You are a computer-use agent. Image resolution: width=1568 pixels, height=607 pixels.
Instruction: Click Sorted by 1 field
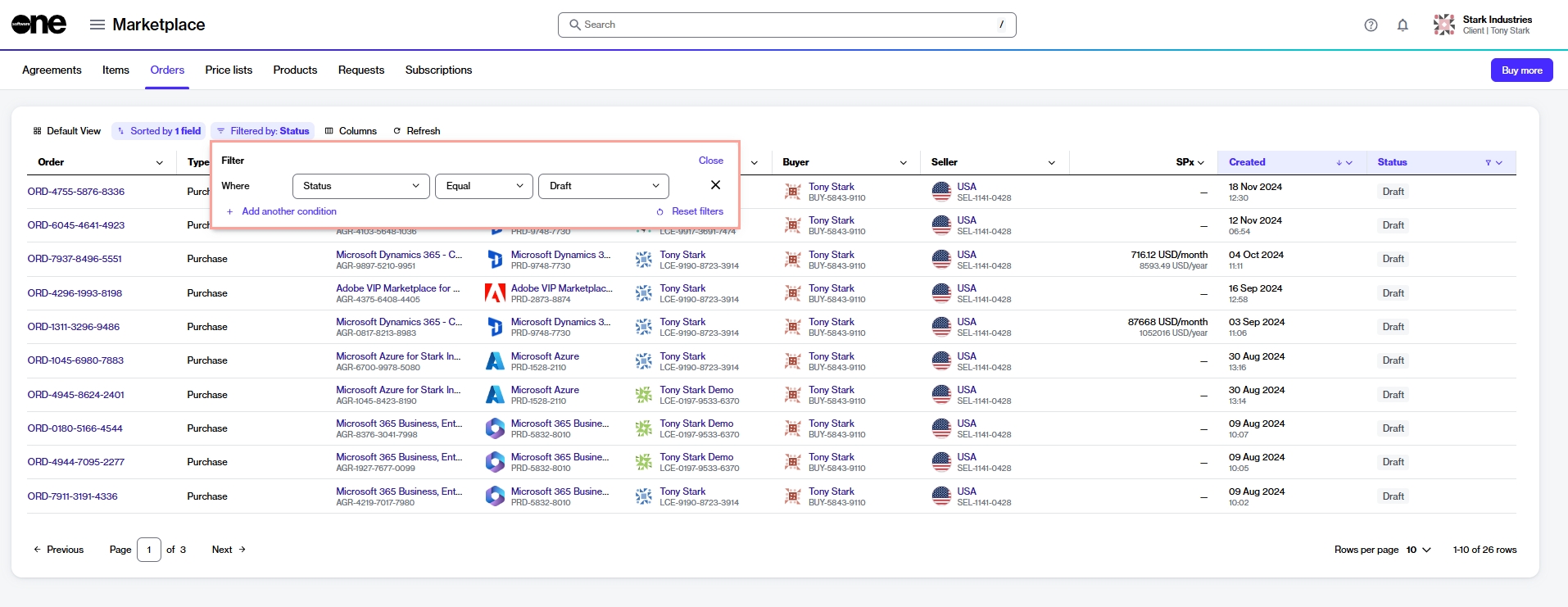pos(159,131)
